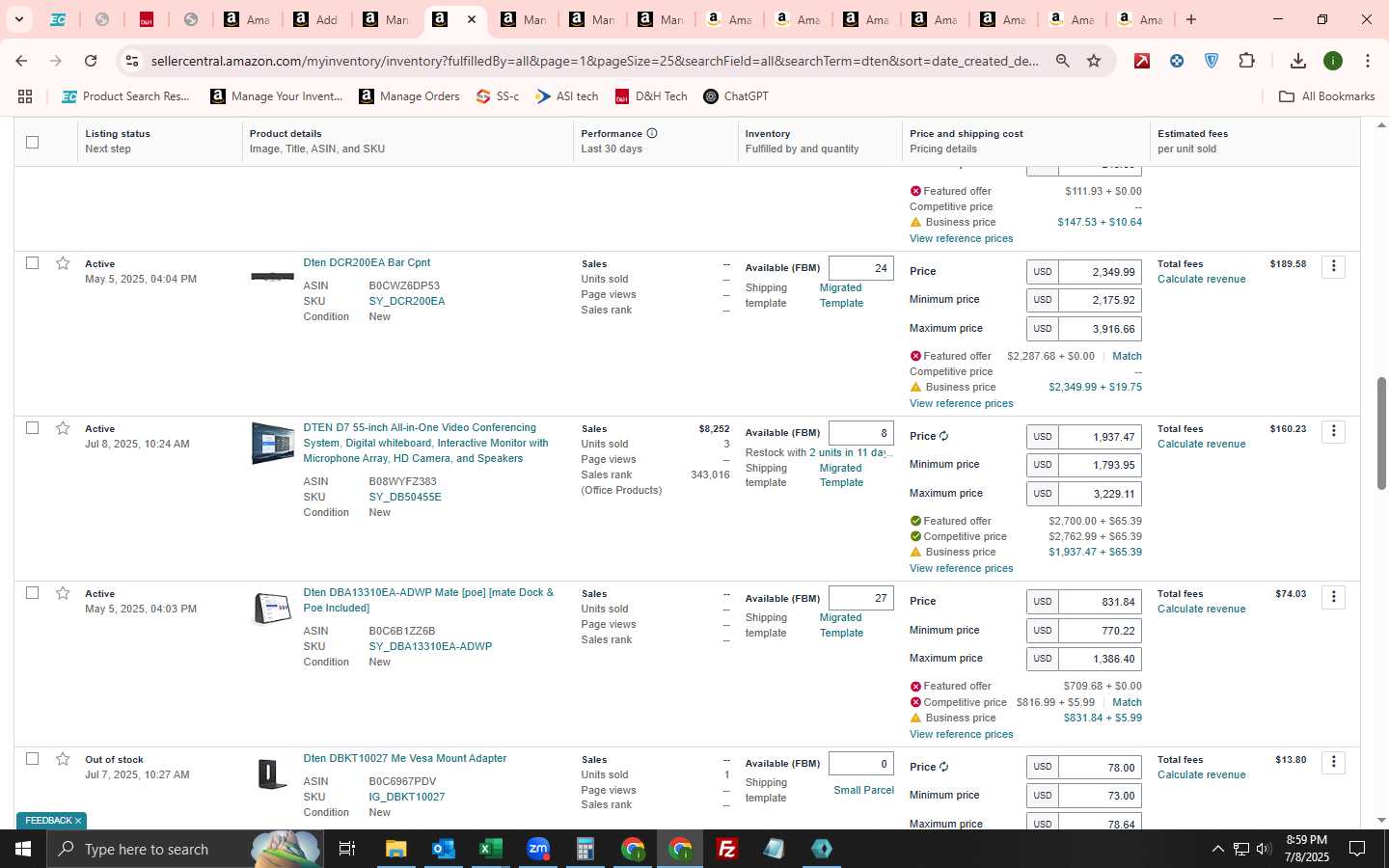
Task: Open the actions menu for DBKT10027
Action: (x=1333, y=762)
